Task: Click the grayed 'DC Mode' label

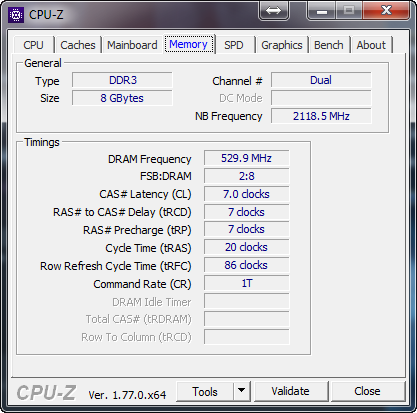Action: pyautogui.click(x=241, y=98)
